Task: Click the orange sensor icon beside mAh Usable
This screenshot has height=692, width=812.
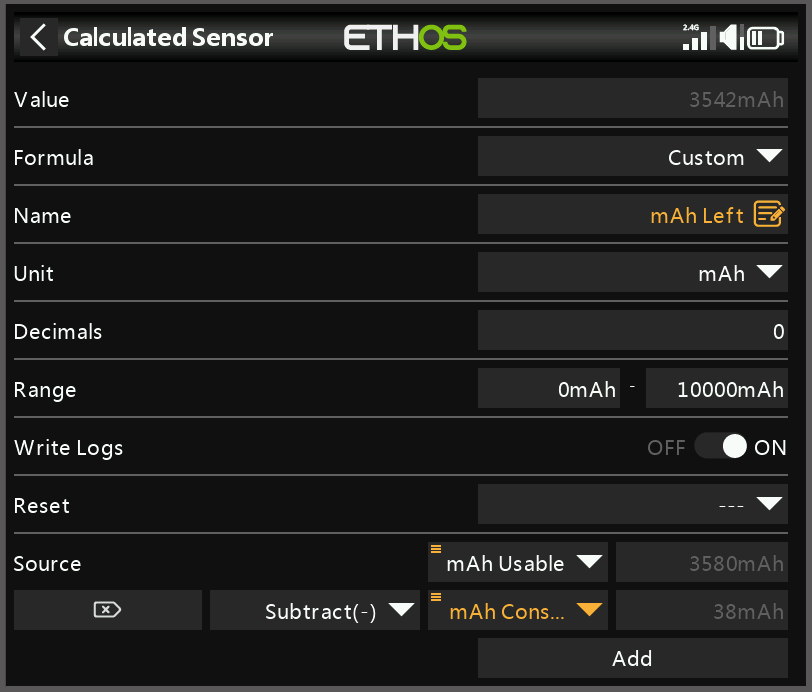Action: 436,549
